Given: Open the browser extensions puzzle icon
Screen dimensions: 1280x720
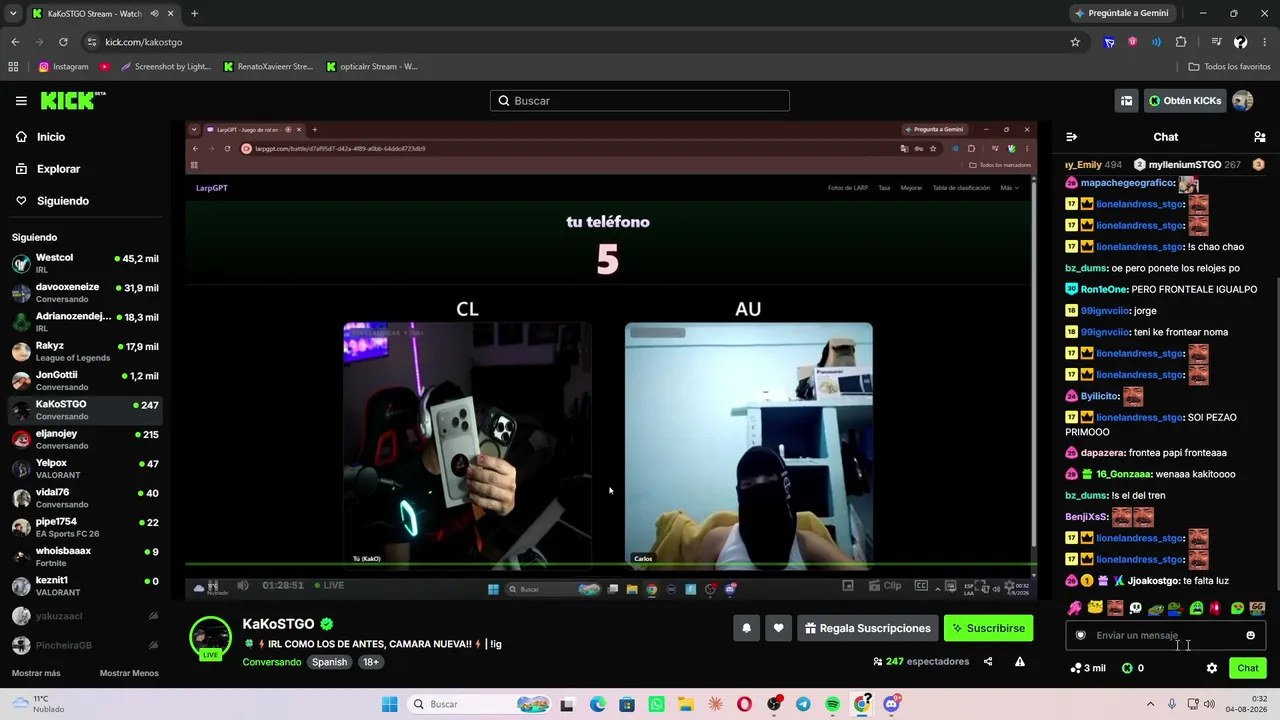Looking at the screenshot, I should [x=1181, y=42].
